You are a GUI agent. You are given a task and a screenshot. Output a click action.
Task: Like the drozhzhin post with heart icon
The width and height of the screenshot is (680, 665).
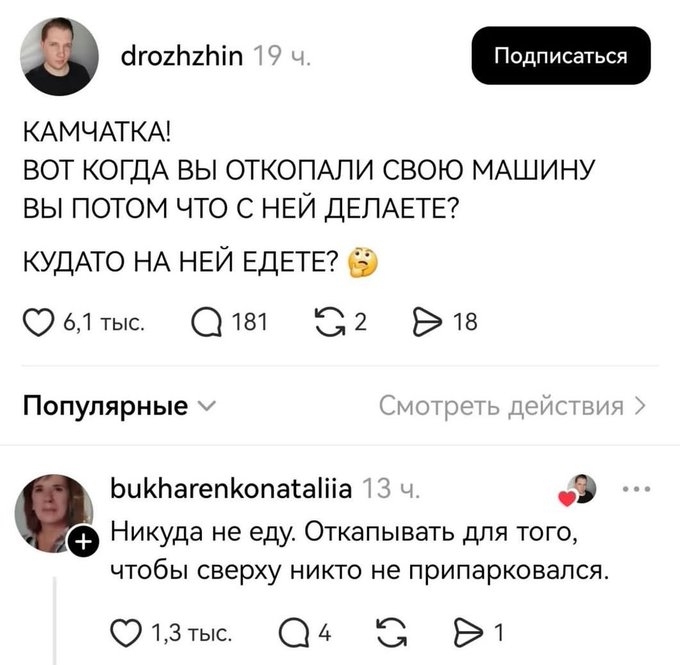click(x=38, y=321)
